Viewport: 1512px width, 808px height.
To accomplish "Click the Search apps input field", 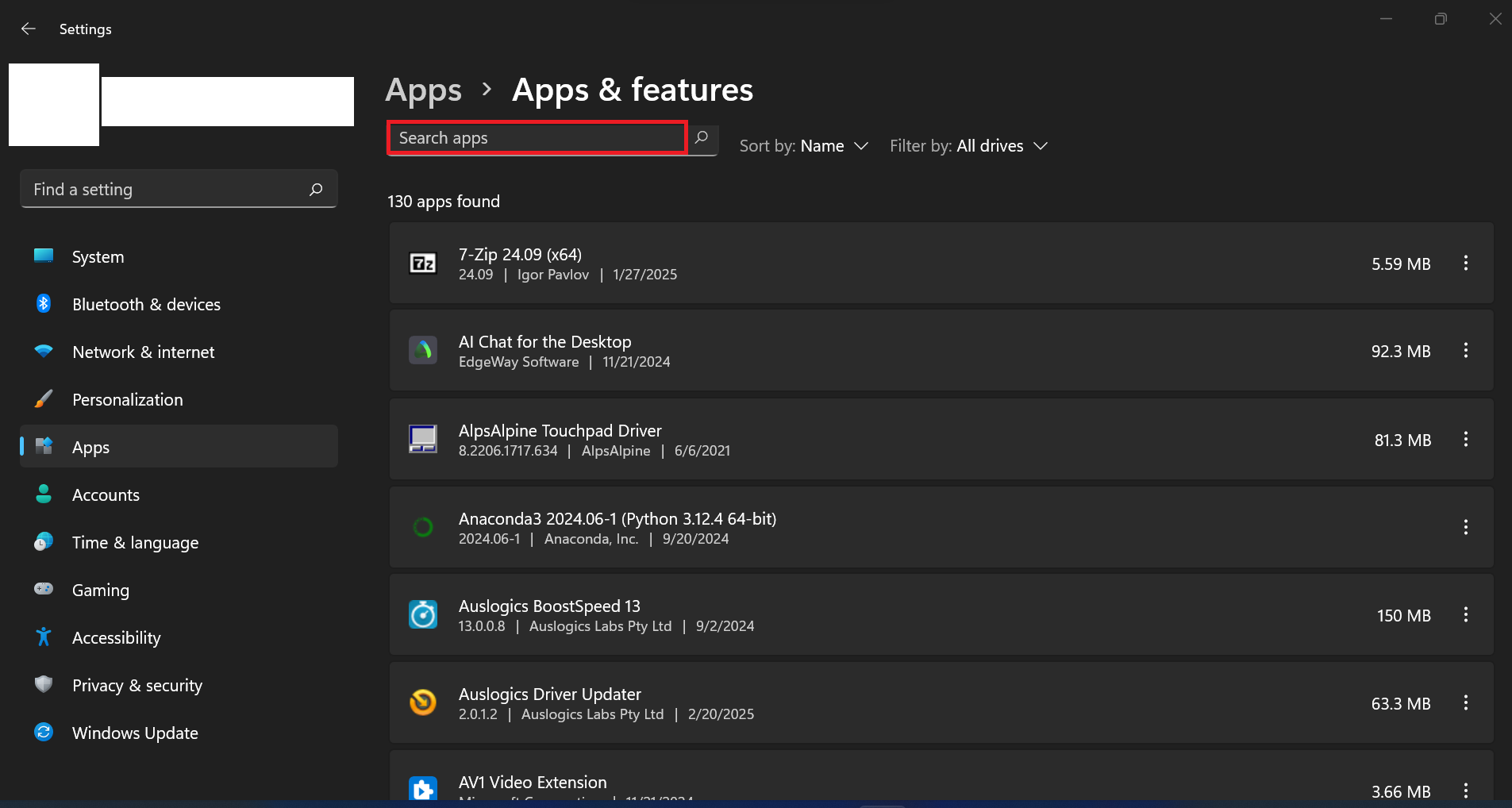I will (537, 138).
